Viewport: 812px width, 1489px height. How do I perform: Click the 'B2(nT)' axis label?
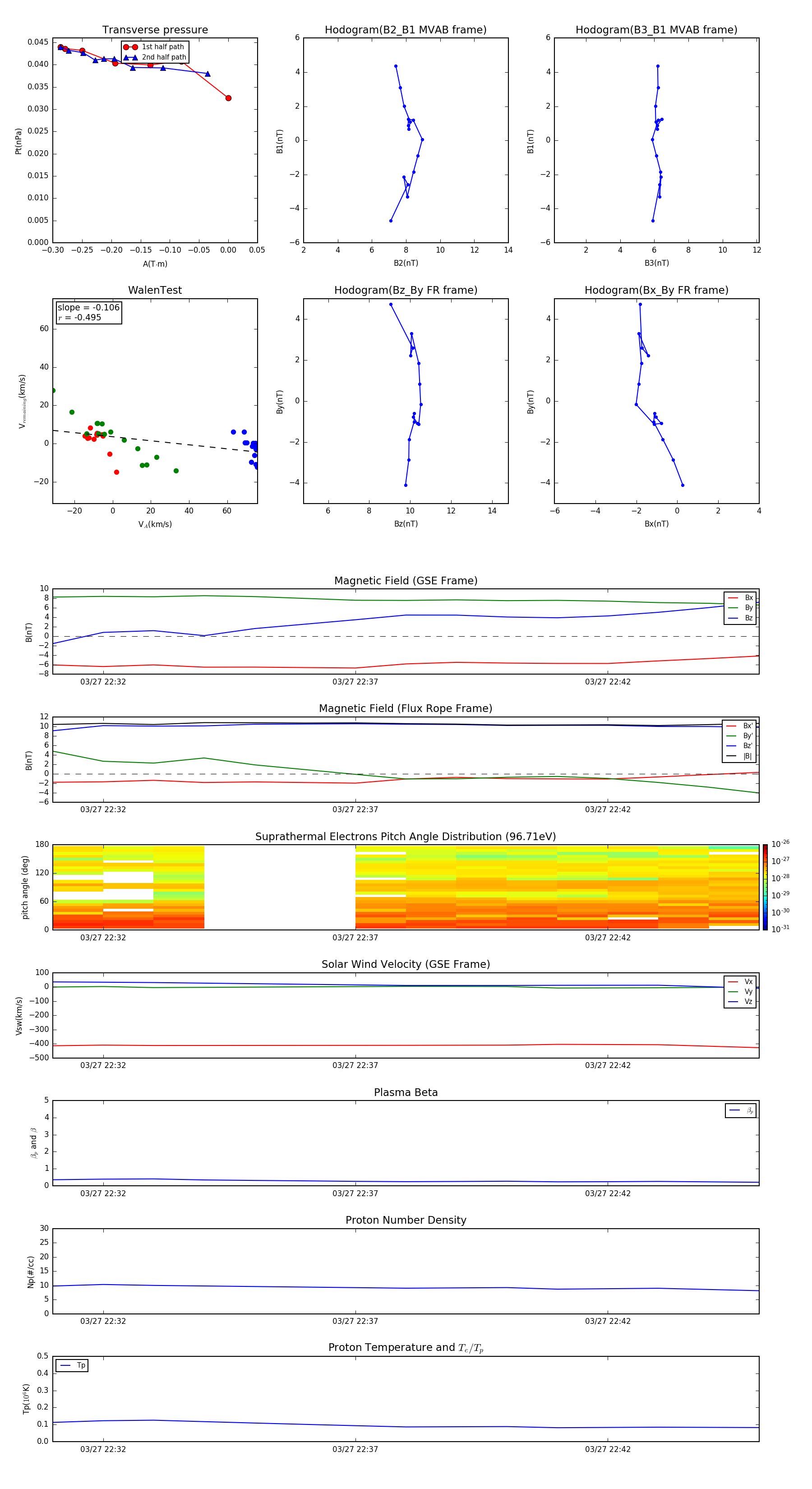point(406,263)
